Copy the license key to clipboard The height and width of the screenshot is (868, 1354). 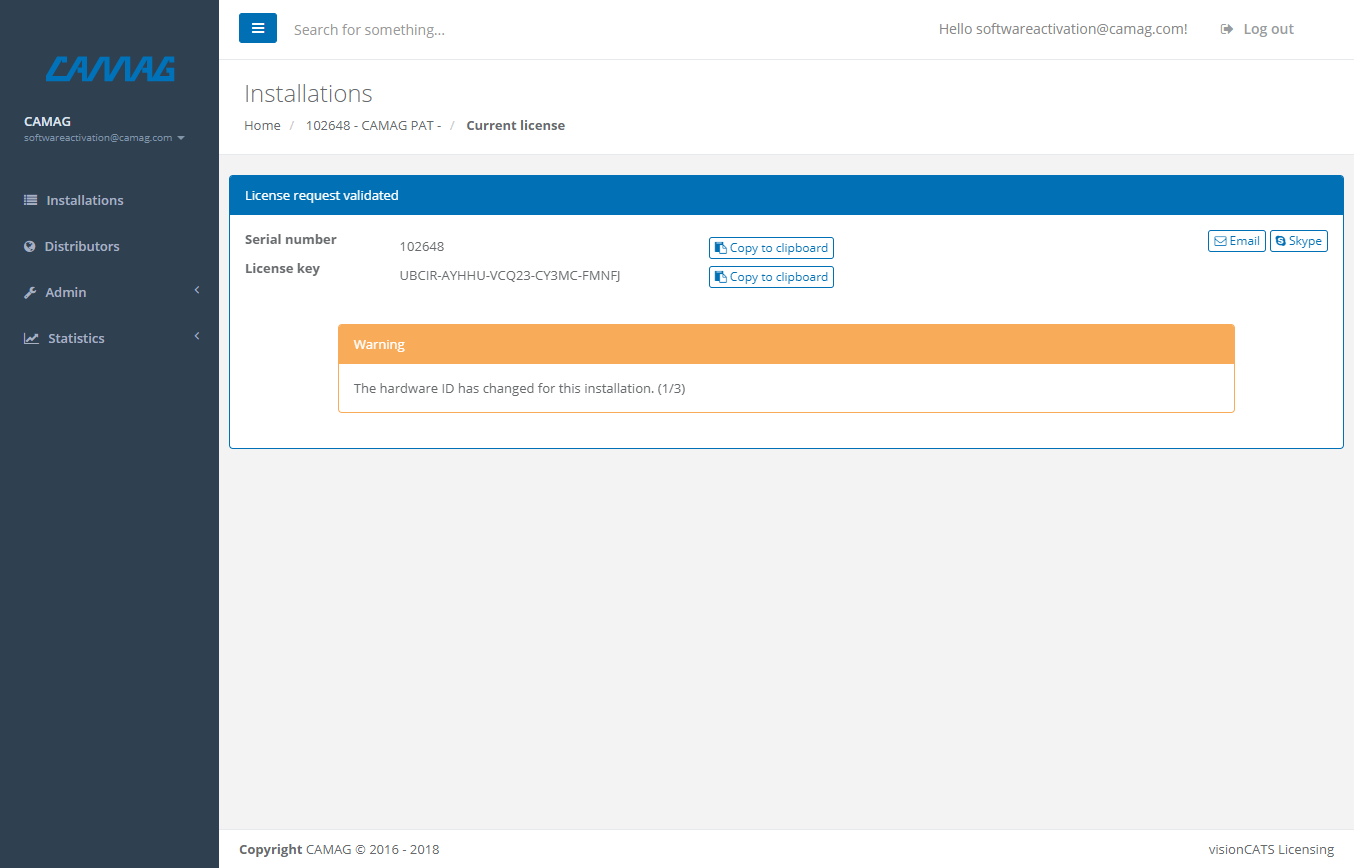click(x=771, y=276)
